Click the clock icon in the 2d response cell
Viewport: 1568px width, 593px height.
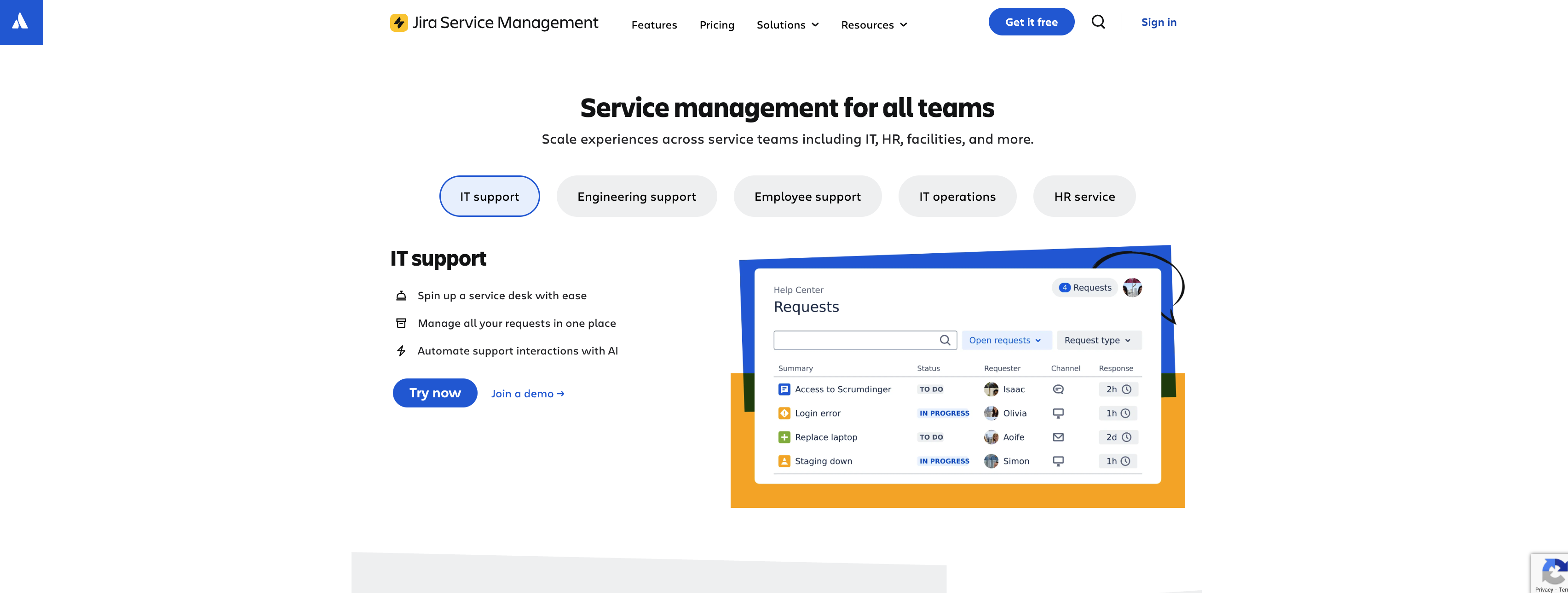pos(1126,437)
